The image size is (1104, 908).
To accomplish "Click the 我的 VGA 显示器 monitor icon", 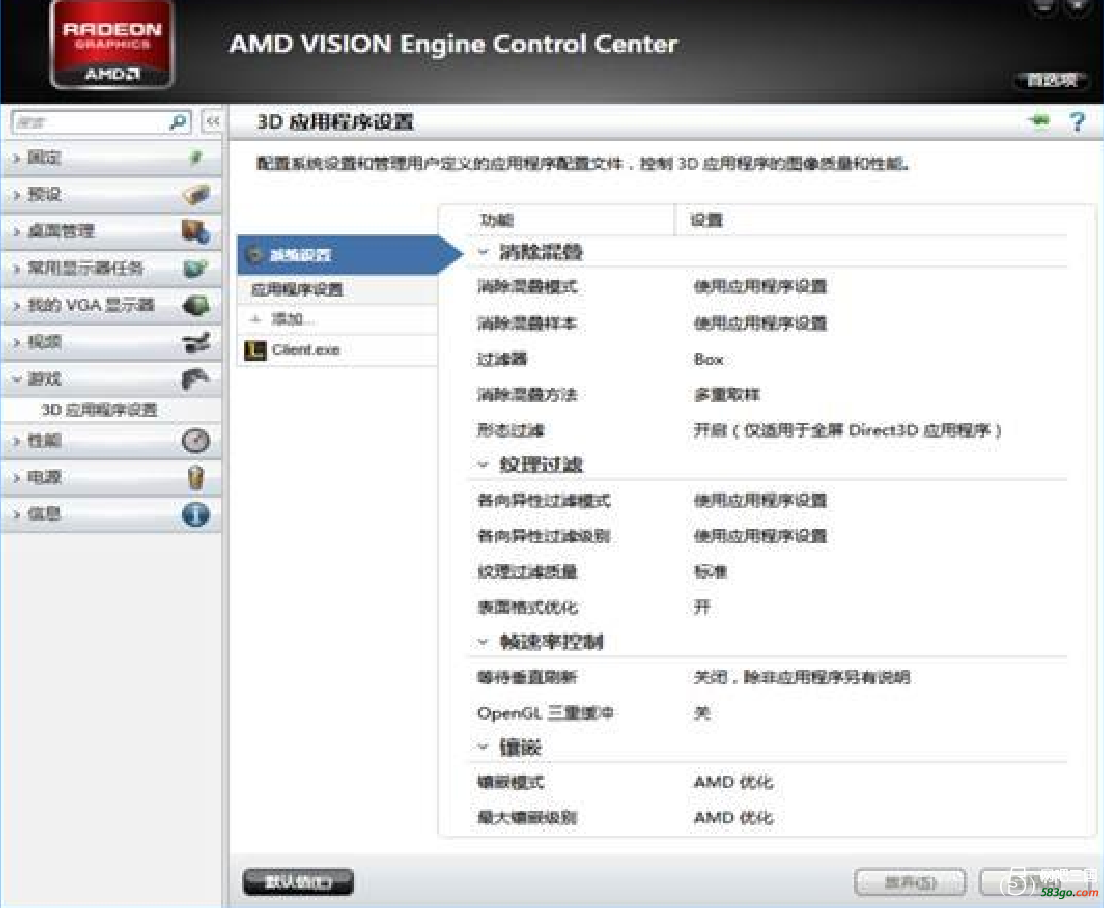I will [196, 305].
